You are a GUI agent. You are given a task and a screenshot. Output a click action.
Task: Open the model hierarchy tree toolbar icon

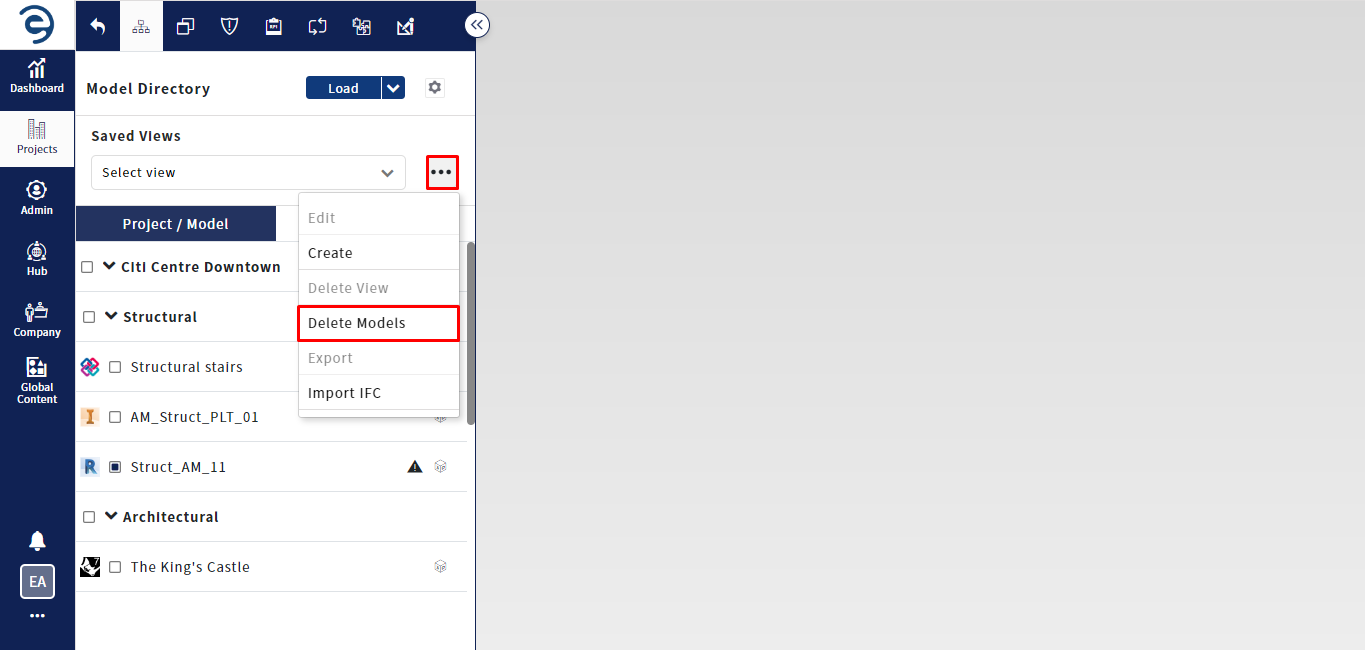pyautogui.click(x=141, y=27)
